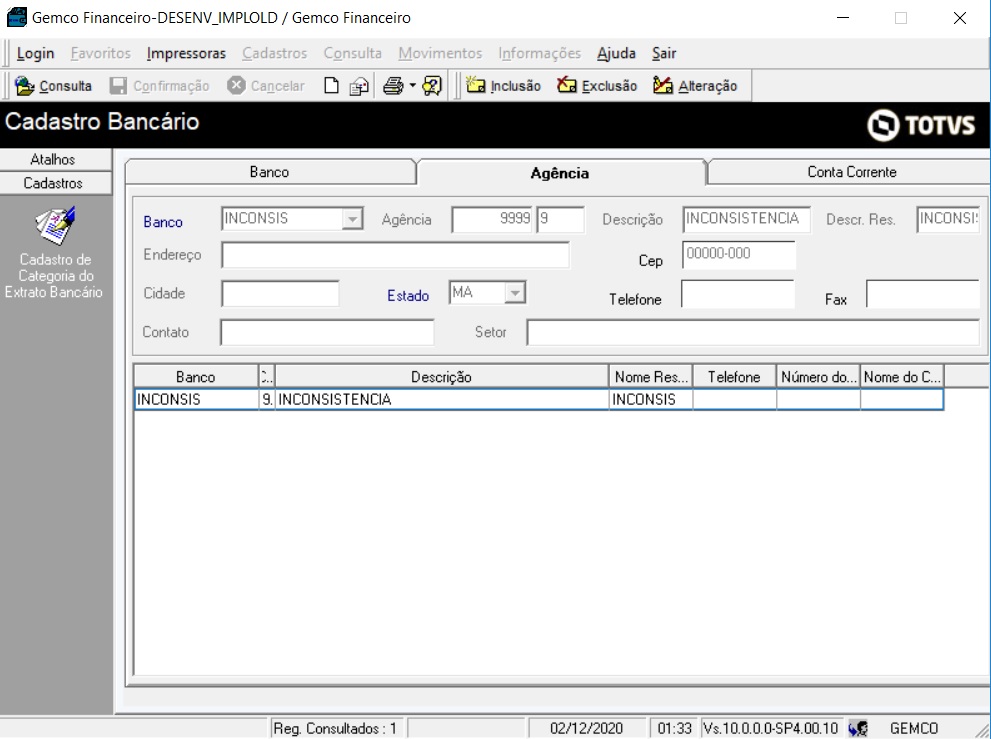The height and width of the screenshot is (739, 991).
Task: Click the INCONSIS Nome Res. cell in grid
Action: point(651,400)
